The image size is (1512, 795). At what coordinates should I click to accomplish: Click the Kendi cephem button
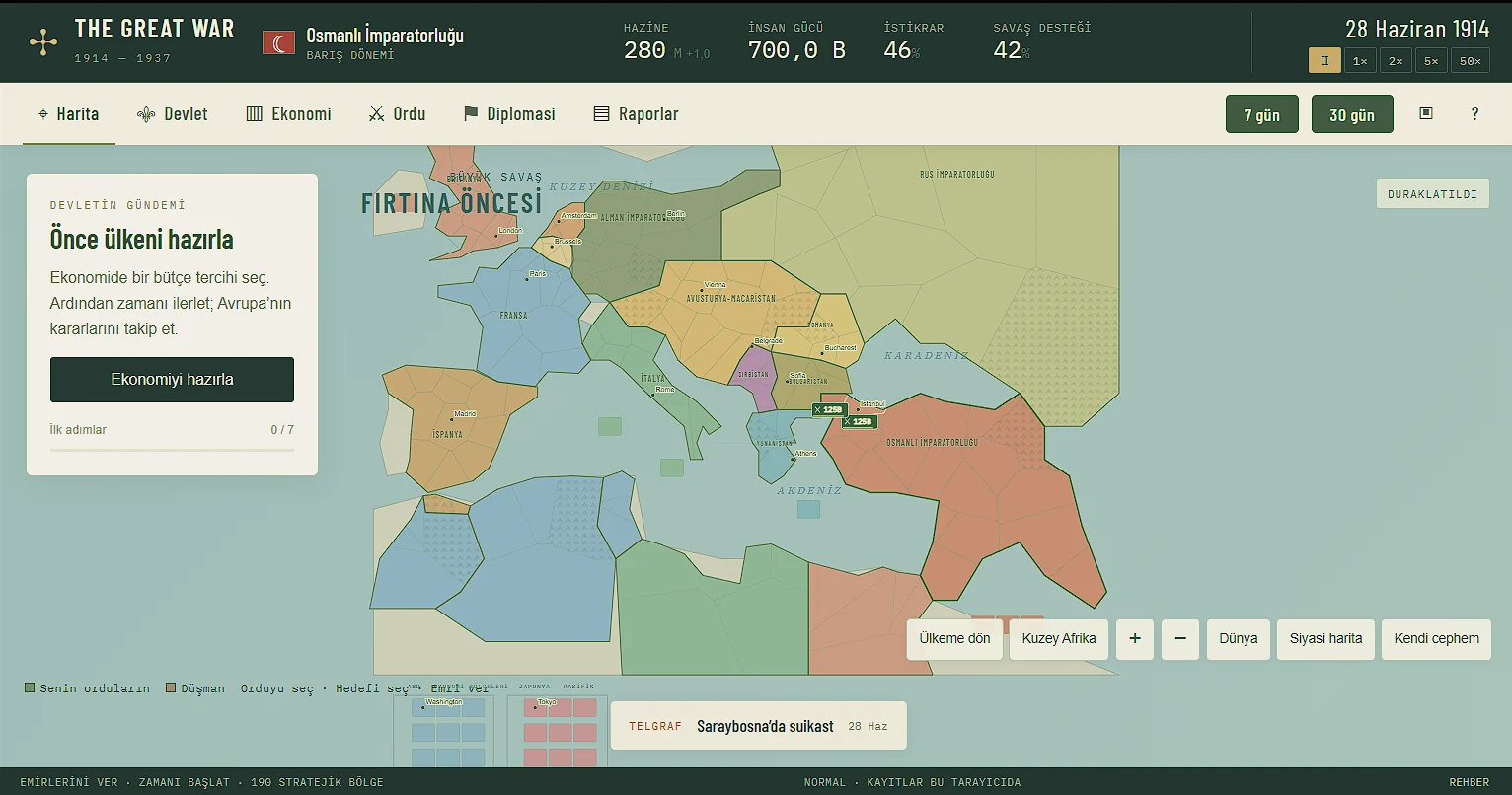click(1436, 638)
